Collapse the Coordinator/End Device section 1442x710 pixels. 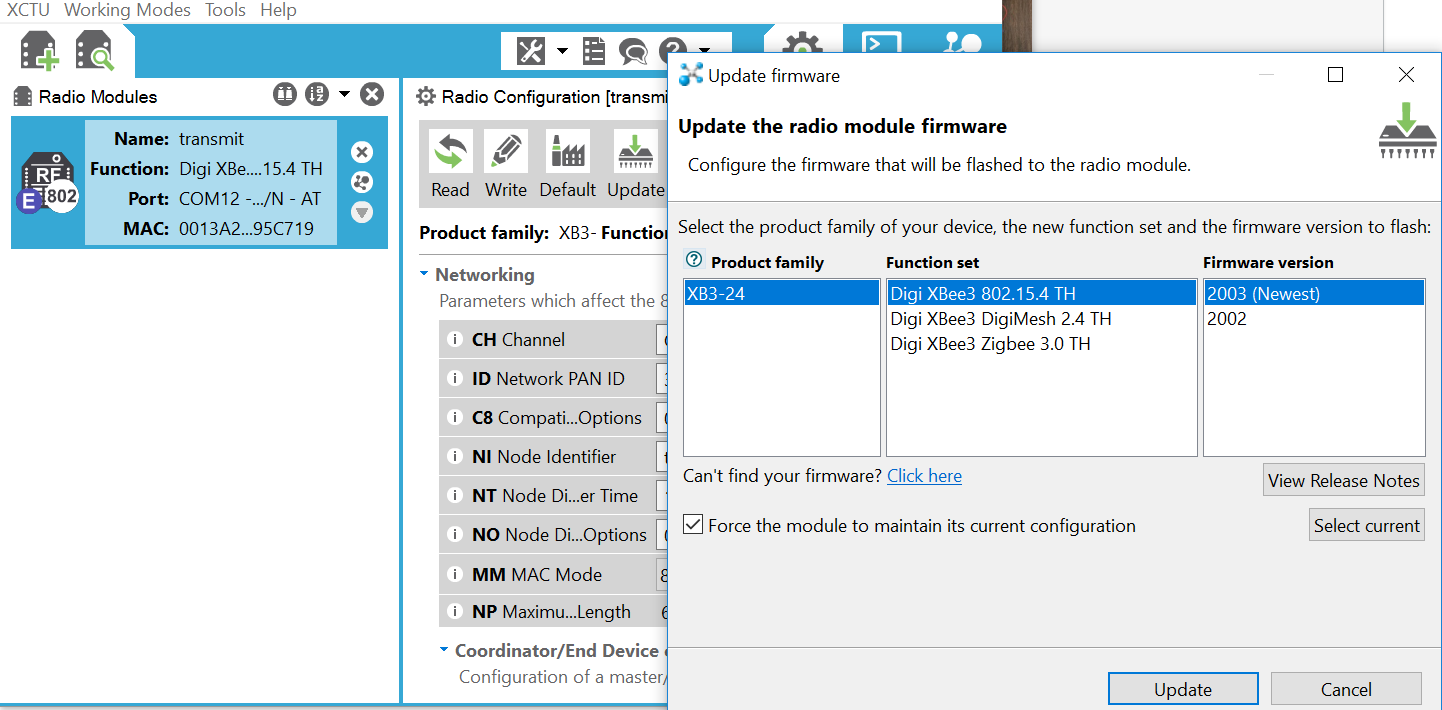coord(444,650)
